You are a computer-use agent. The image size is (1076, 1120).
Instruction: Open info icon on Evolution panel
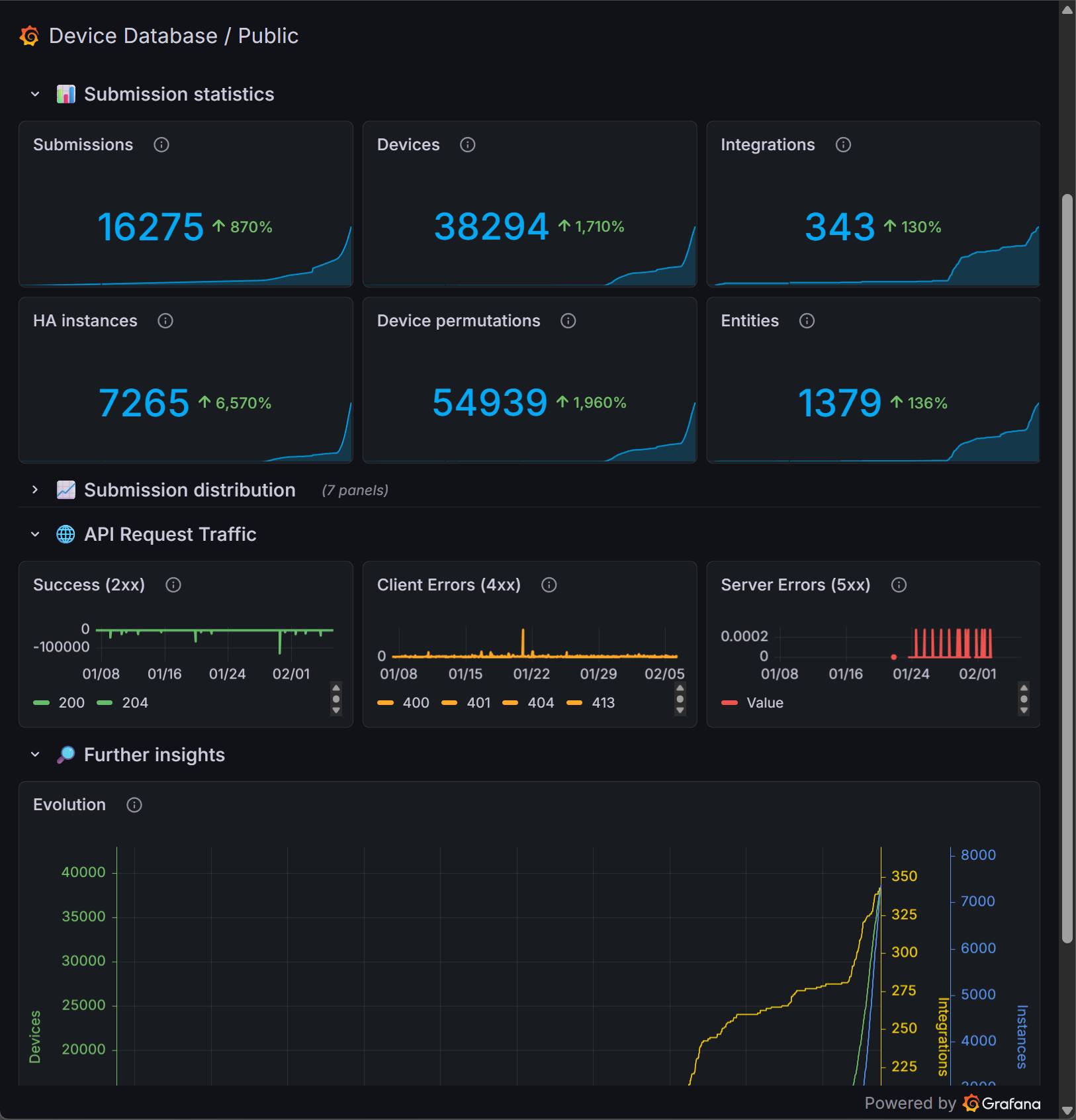coord(134,805)
